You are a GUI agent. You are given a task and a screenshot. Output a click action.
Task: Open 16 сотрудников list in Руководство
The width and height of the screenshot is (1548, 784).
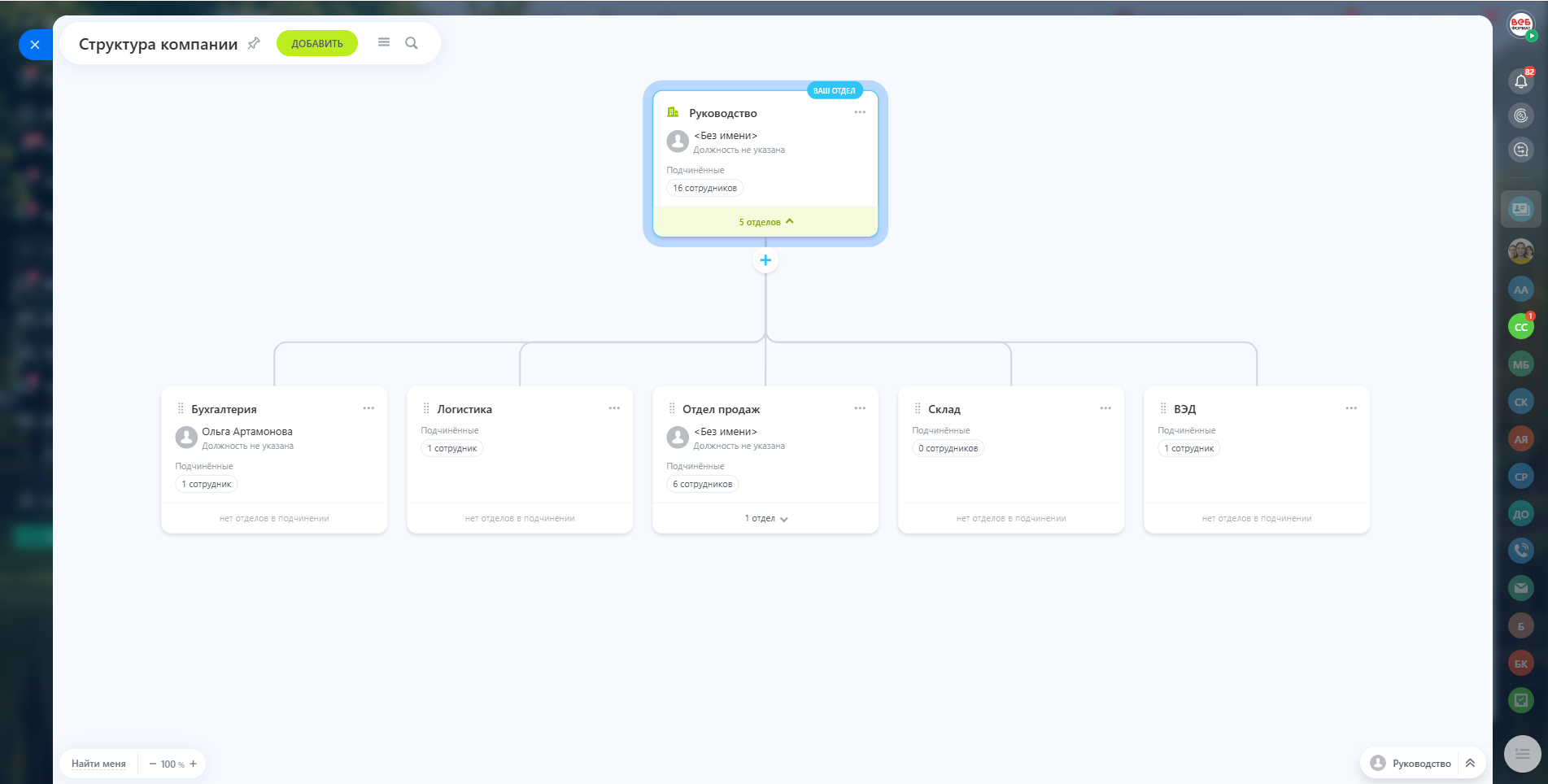coord(704,188)
